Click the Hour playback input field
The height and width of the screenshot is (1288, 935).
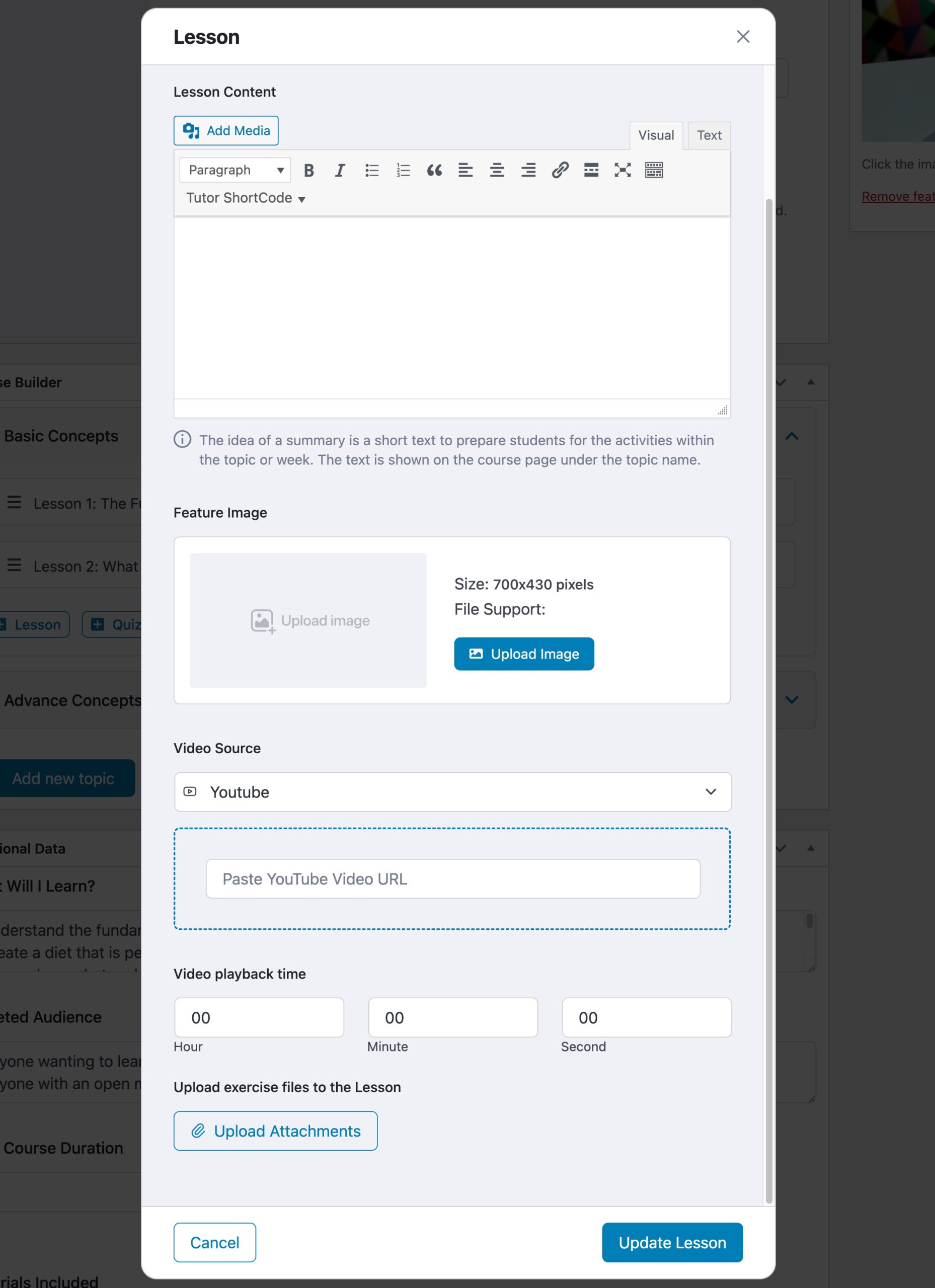[259, 1018]
